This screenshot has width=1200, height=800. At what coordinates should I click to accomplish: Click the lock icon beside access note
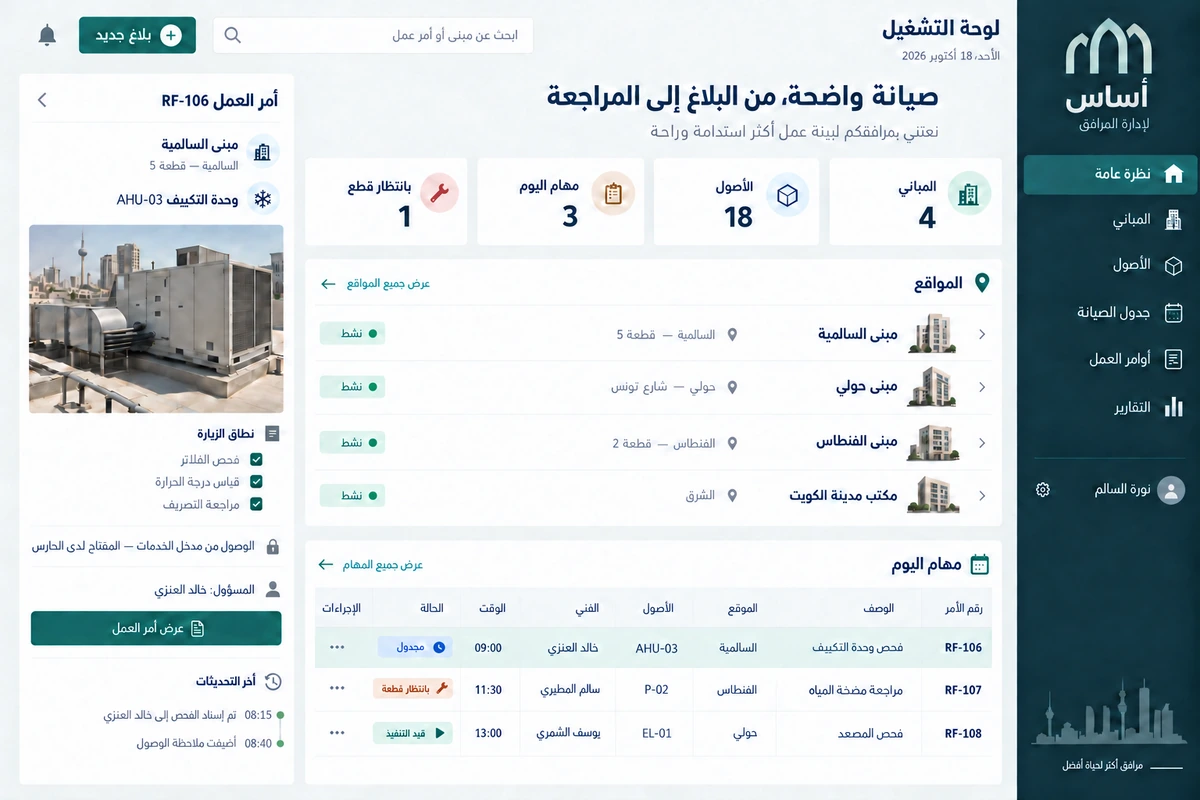coord(272,547)
